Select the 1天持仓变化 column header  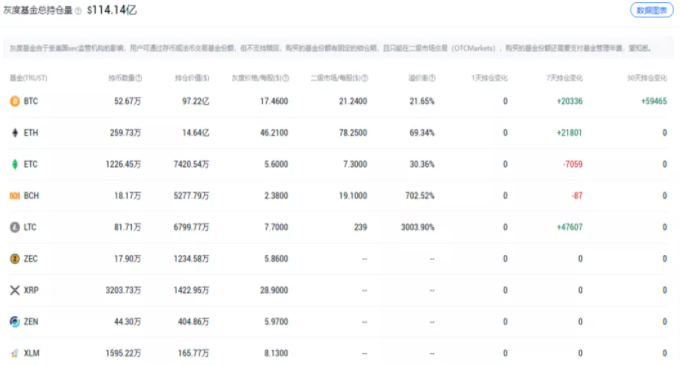click(489, 78)
